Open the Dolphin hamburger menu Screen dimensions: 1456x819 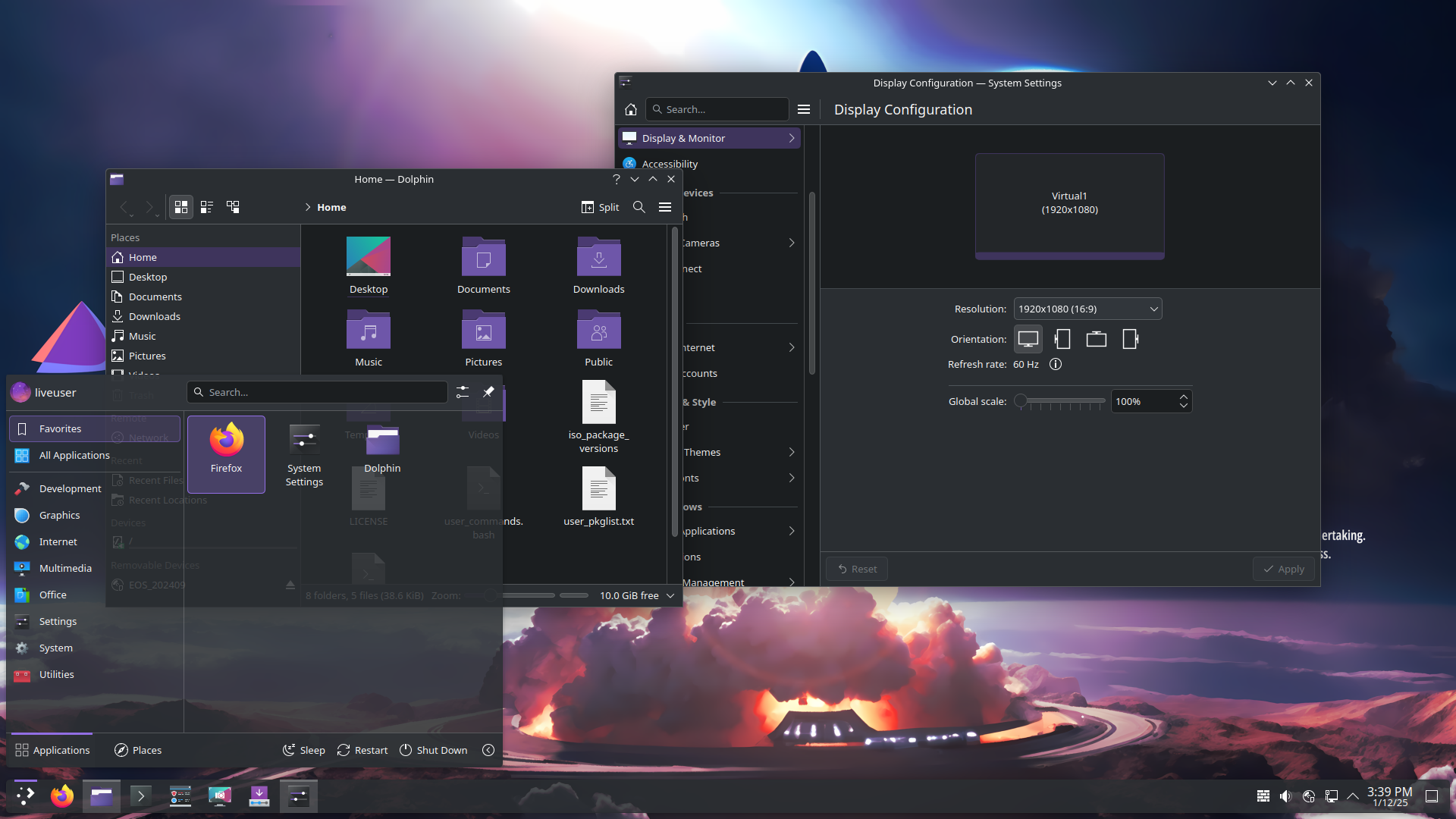(x=665, y=207)
